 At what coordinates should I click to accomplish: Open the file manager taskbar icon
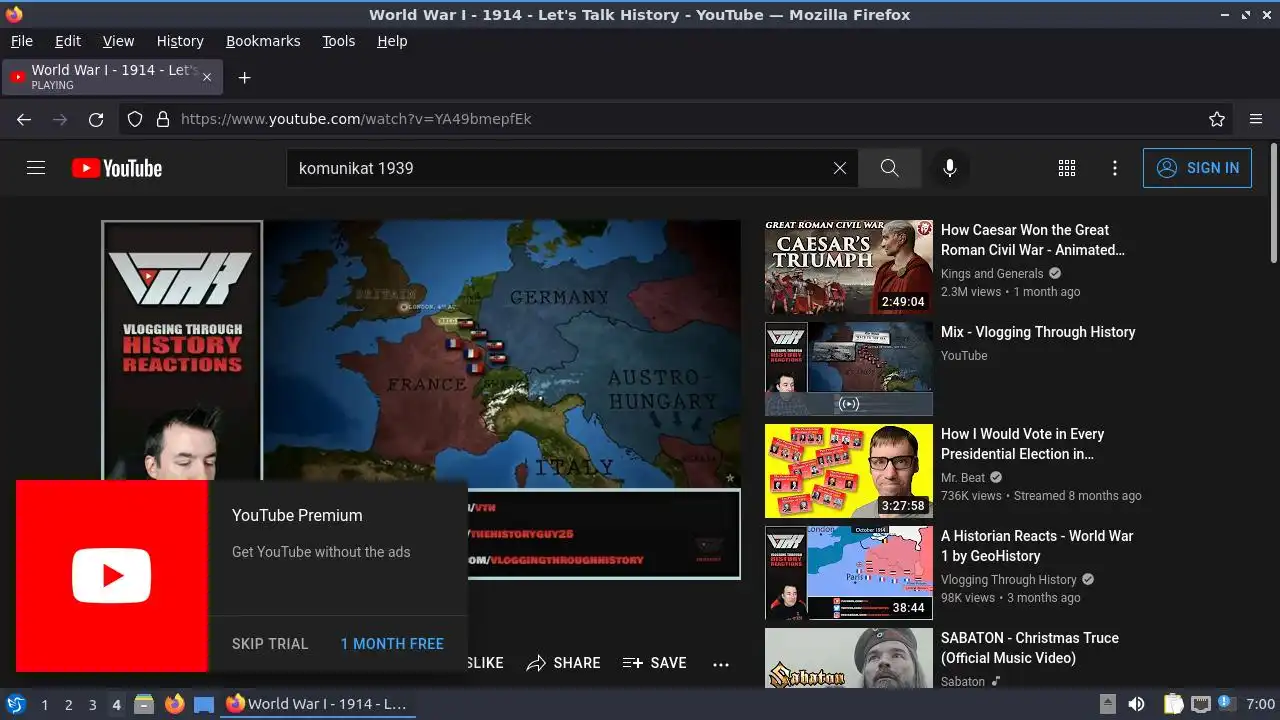click(144, 704)
